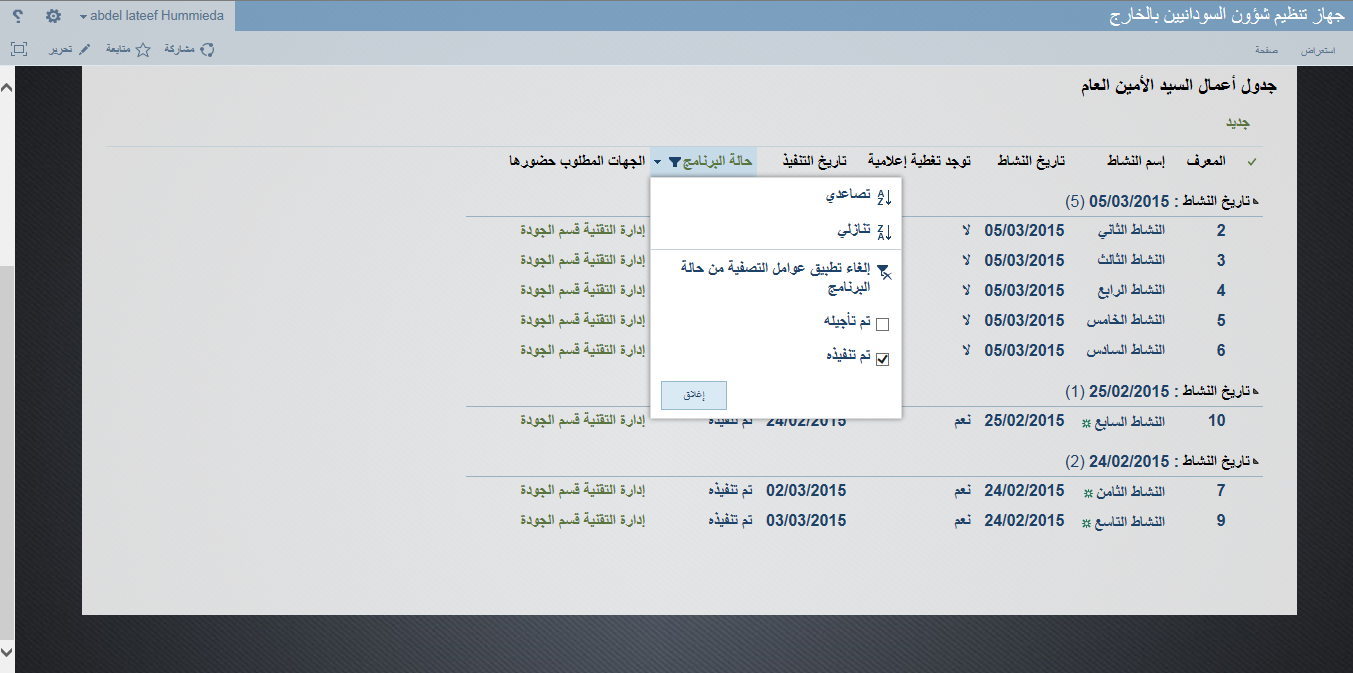1353x673 pixels.
Task: Click the جديد new item link
Action: tap(1239, 123)
